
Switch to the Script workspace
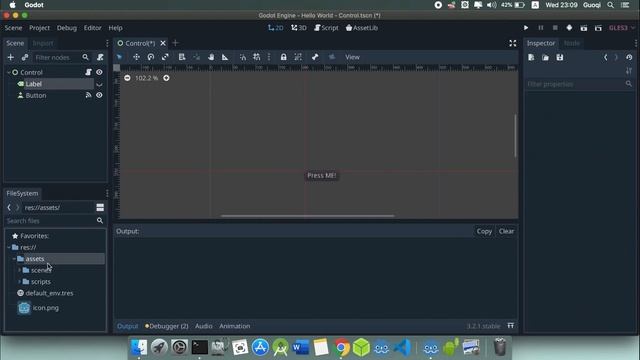(x=326, y=28)
